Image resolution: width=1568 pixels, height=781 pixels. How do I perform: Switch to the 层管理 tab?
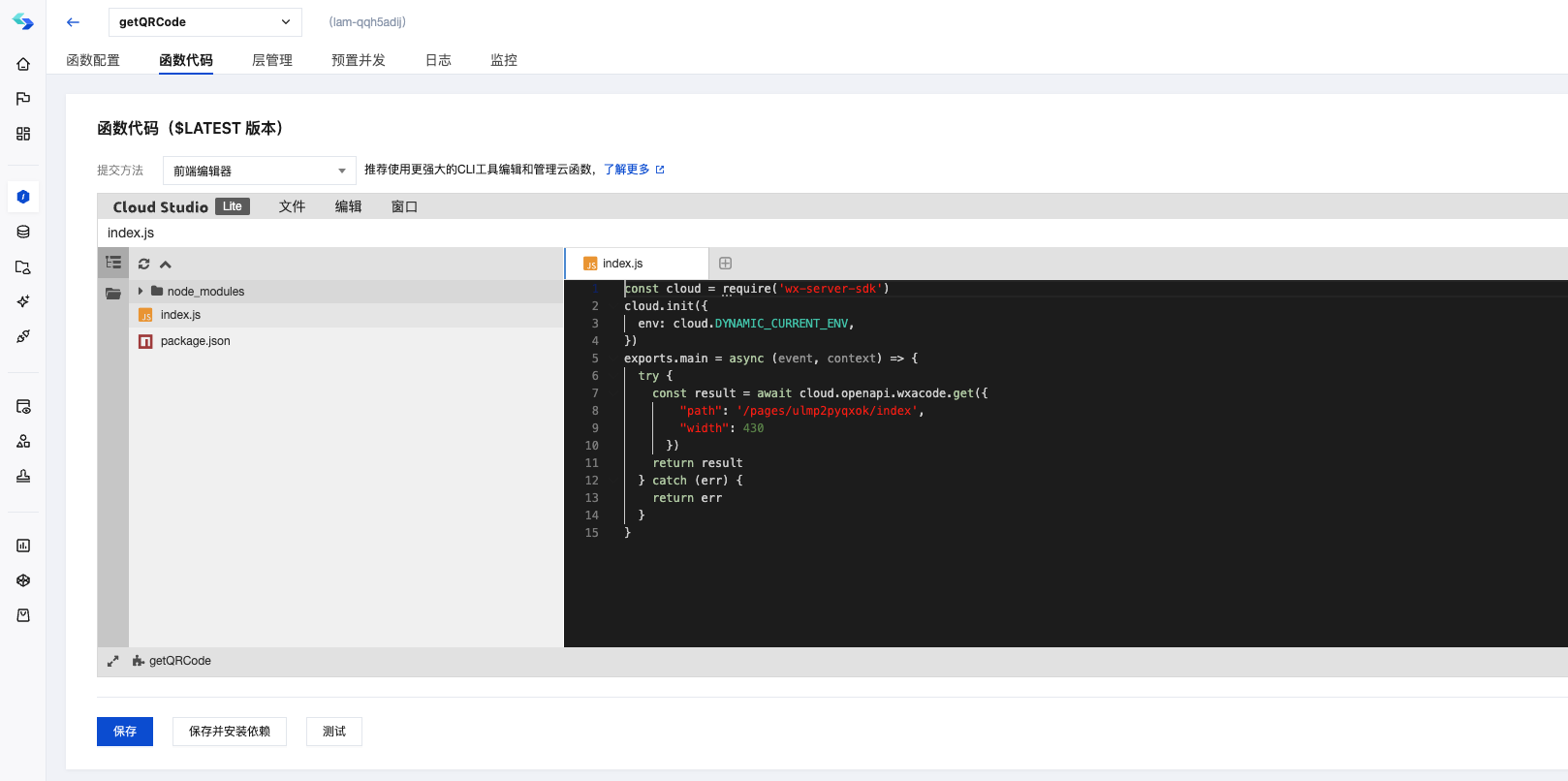272,60
